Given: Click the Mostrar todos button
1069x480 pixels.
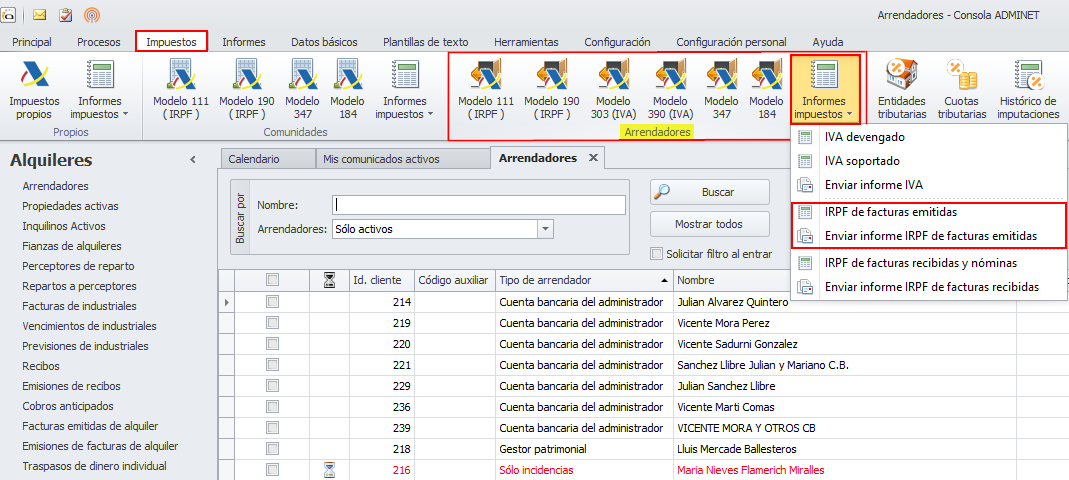Looking at the screenshot, I should click(709, 224).
